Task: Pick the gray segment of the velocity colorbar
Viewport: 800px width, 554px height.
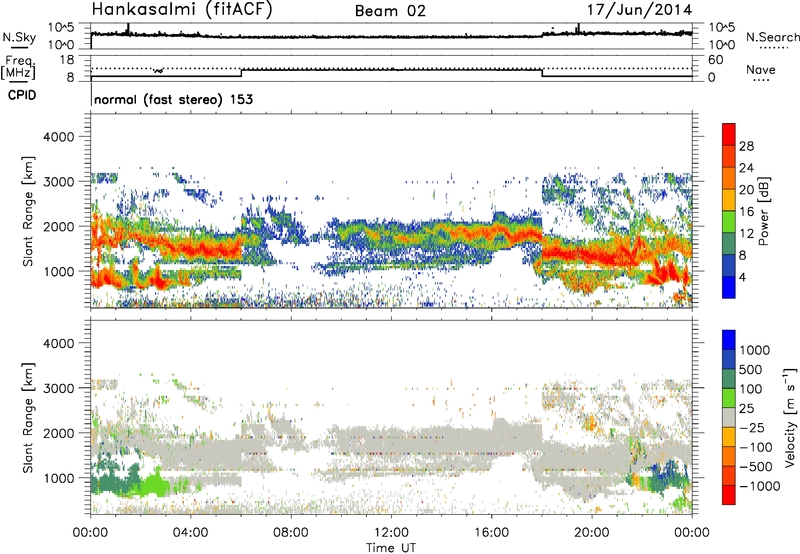Action: pyautogui.click(x=729, y=417)
